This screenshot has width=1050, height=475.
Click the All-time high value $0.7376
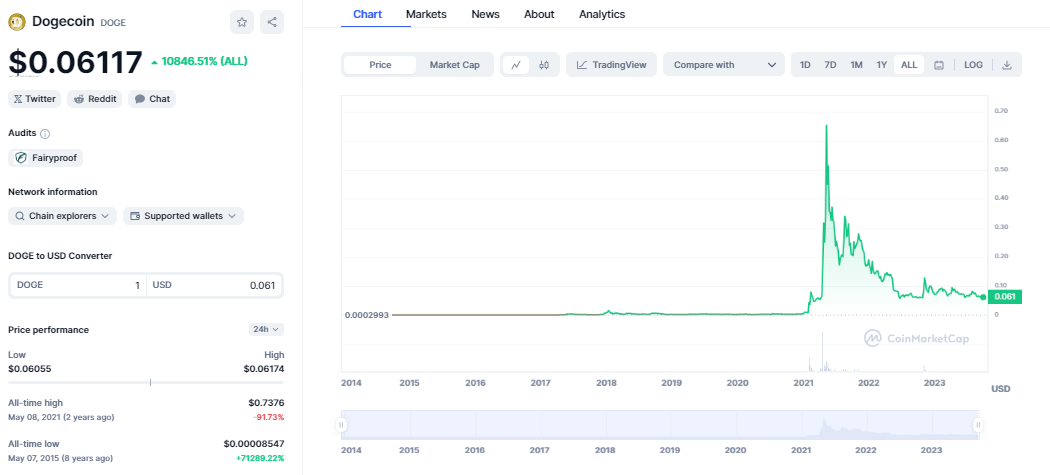(x=267, y=403)
